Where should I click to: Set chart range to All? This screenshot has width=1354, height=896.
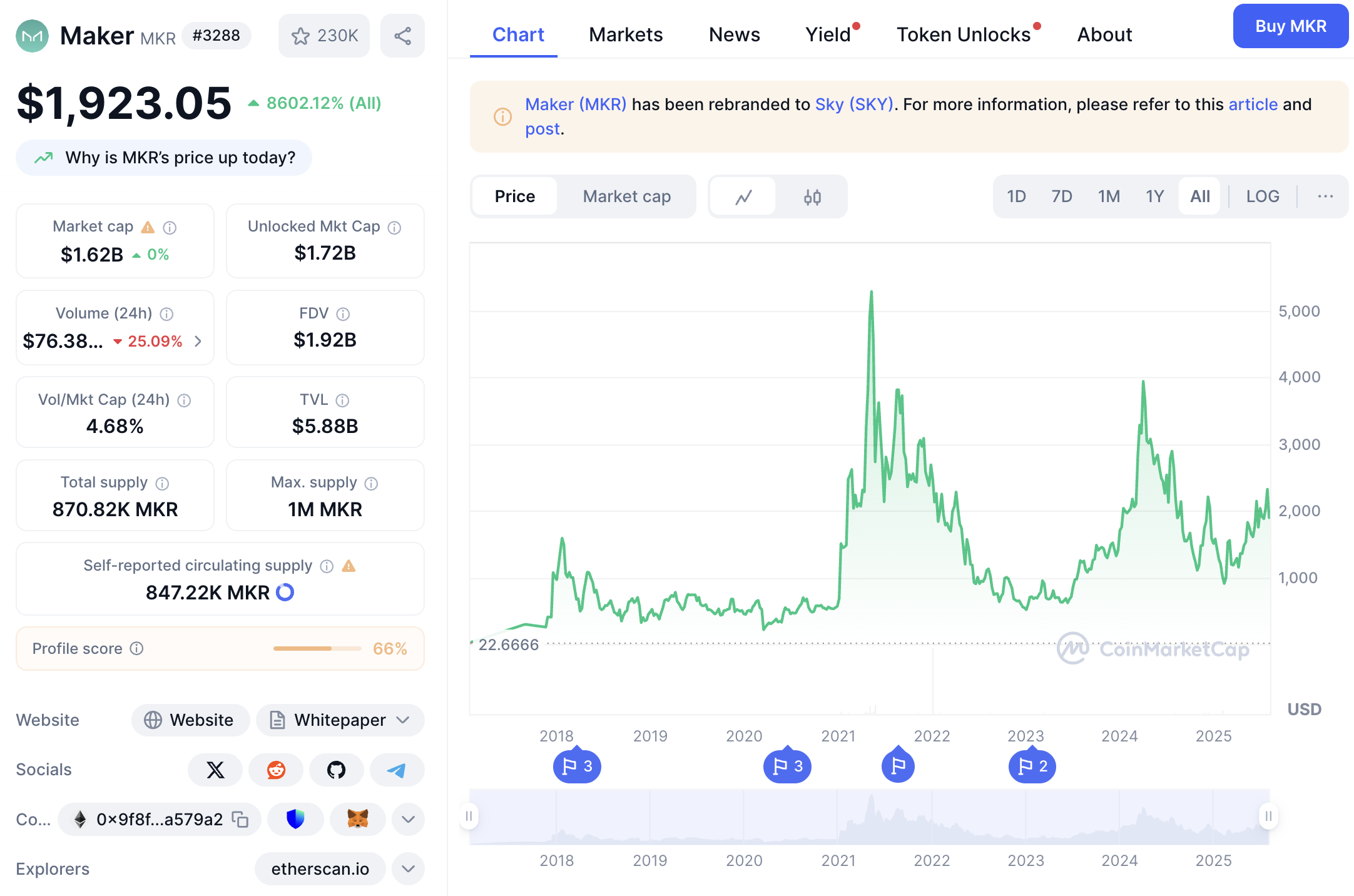[x=1199, y=196]
